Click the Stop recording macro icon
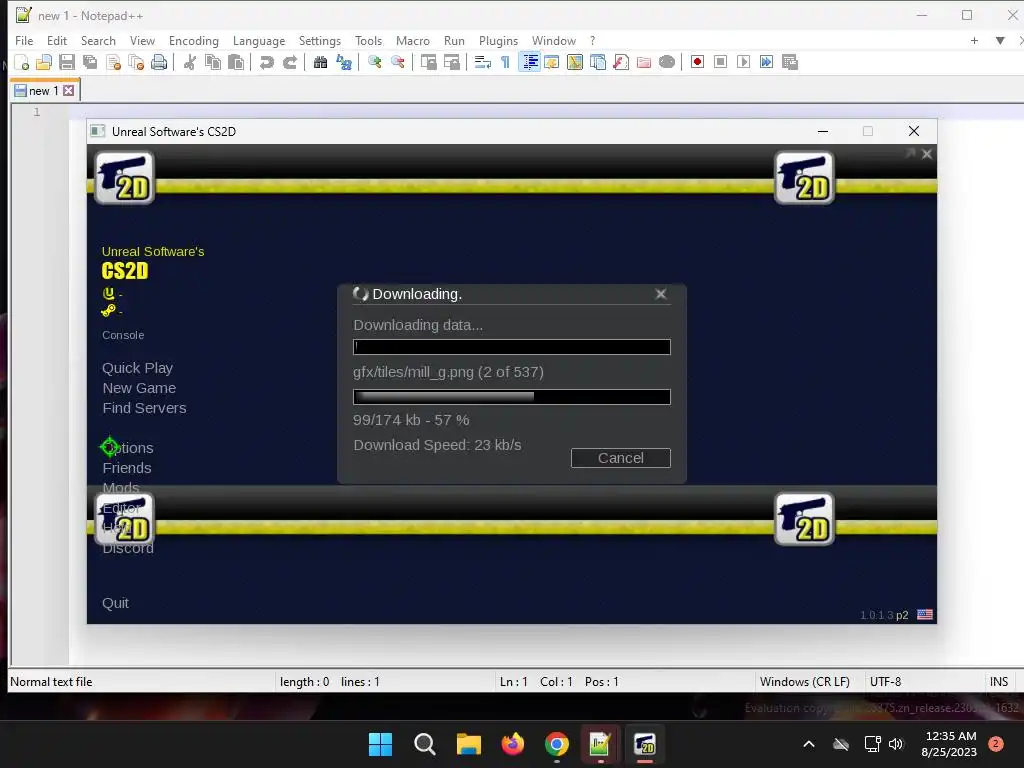The height and width of the screenshot is (768, 1024). (x=720, y=62)
